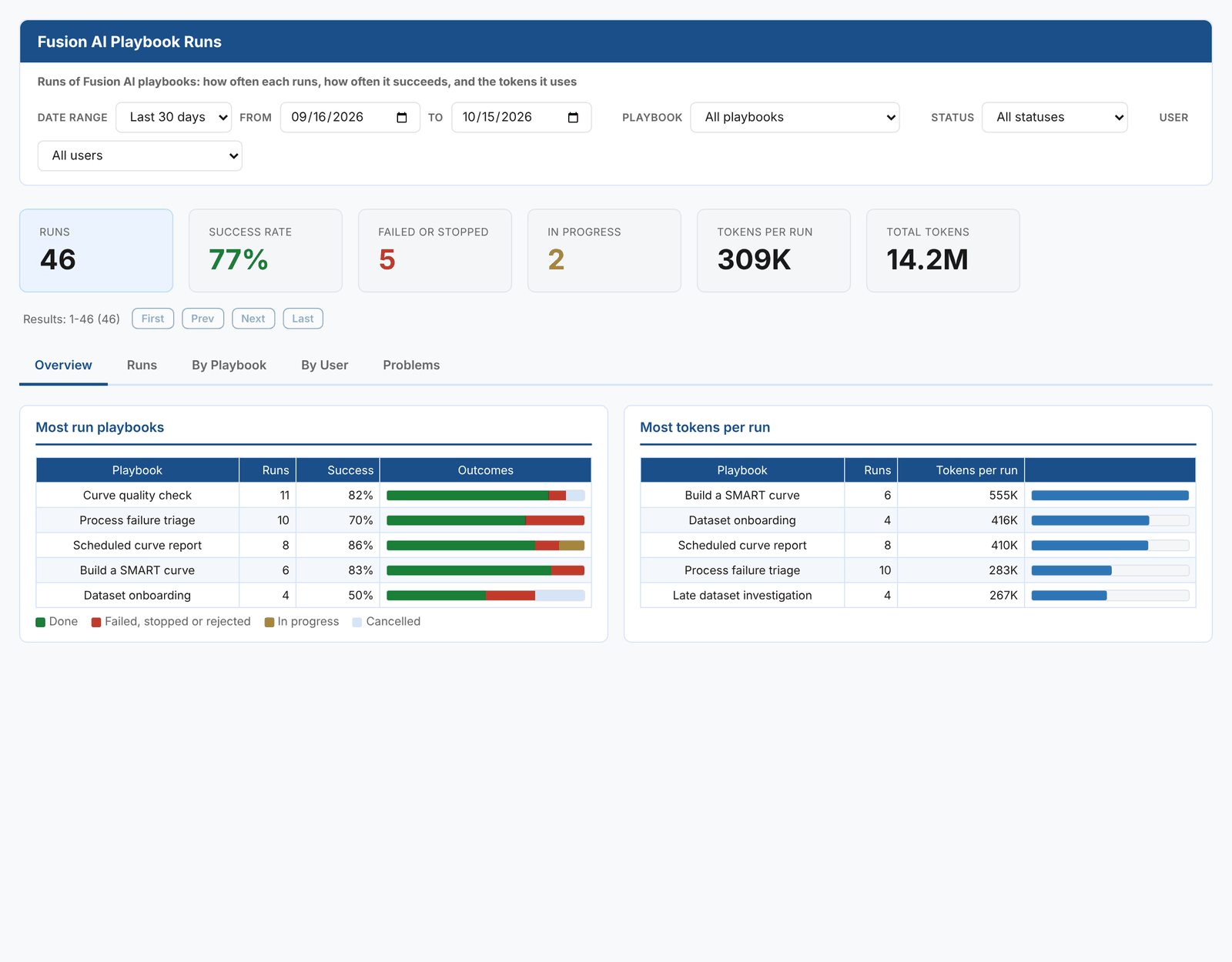
Task: Select the Success Rate 77% card
Action: click(266, 251)
